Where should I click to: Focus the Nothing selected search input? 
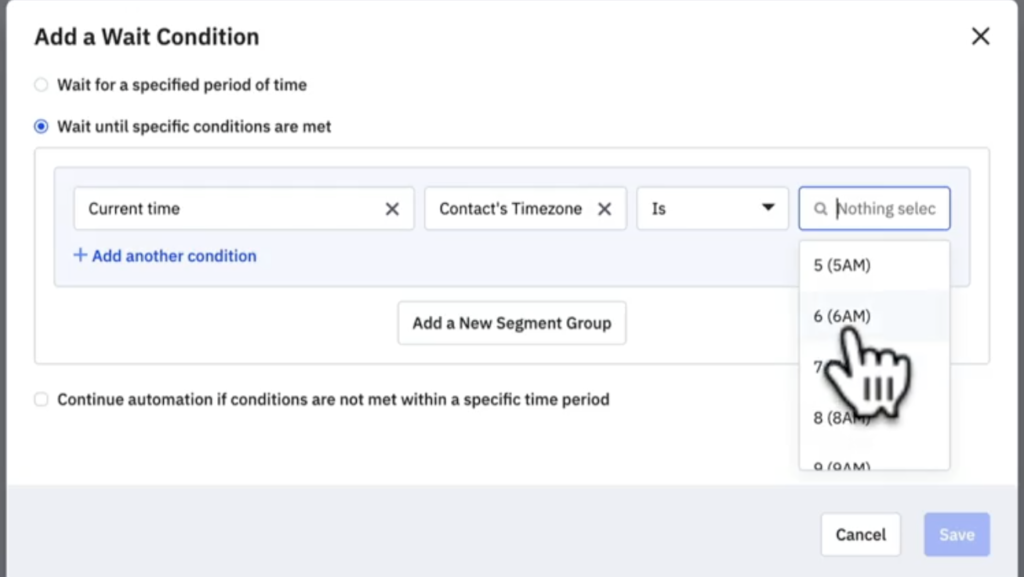(x=886, y=209)
